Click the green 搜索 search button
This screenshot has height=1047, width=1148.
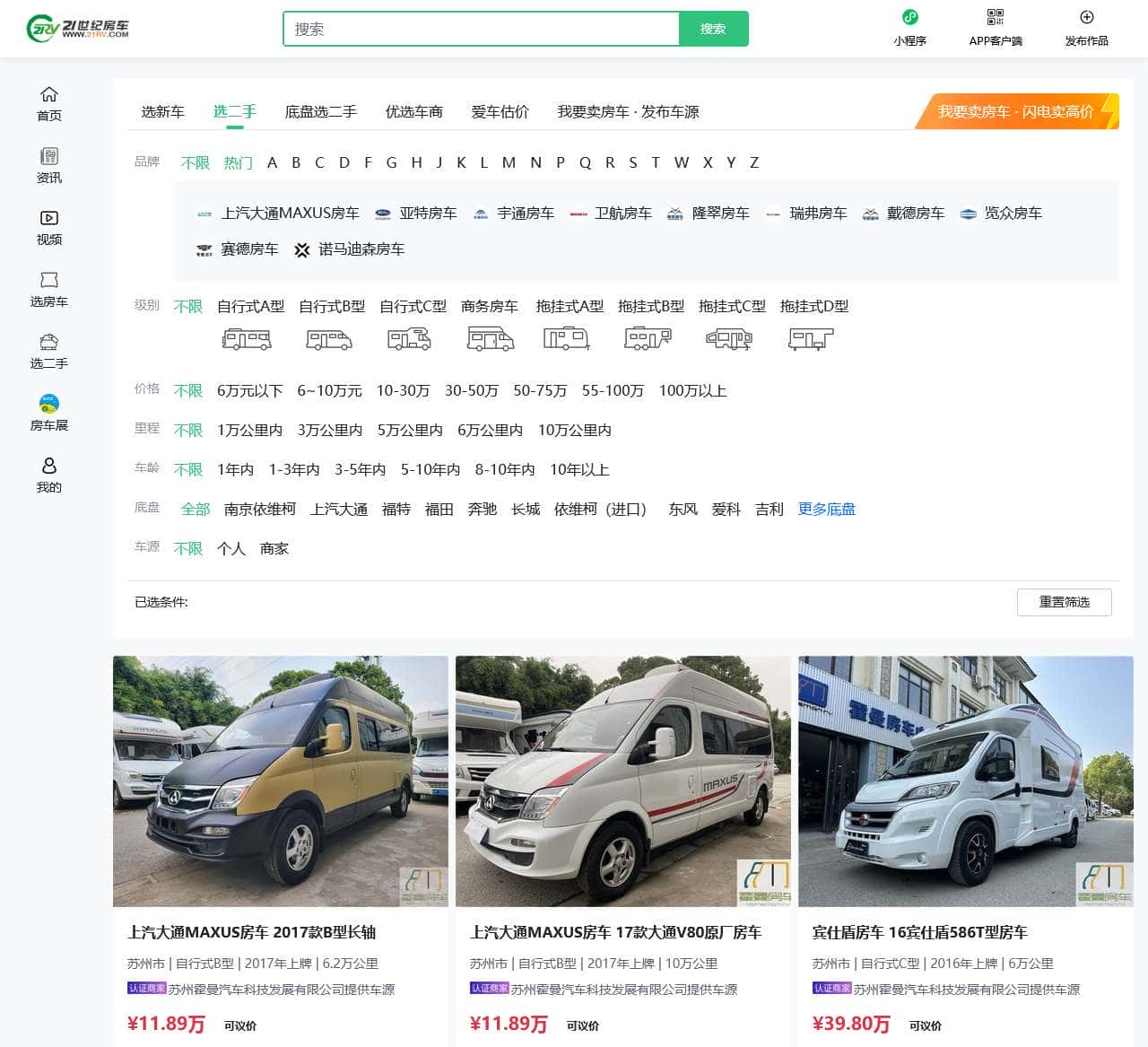(x=714, y=29)
